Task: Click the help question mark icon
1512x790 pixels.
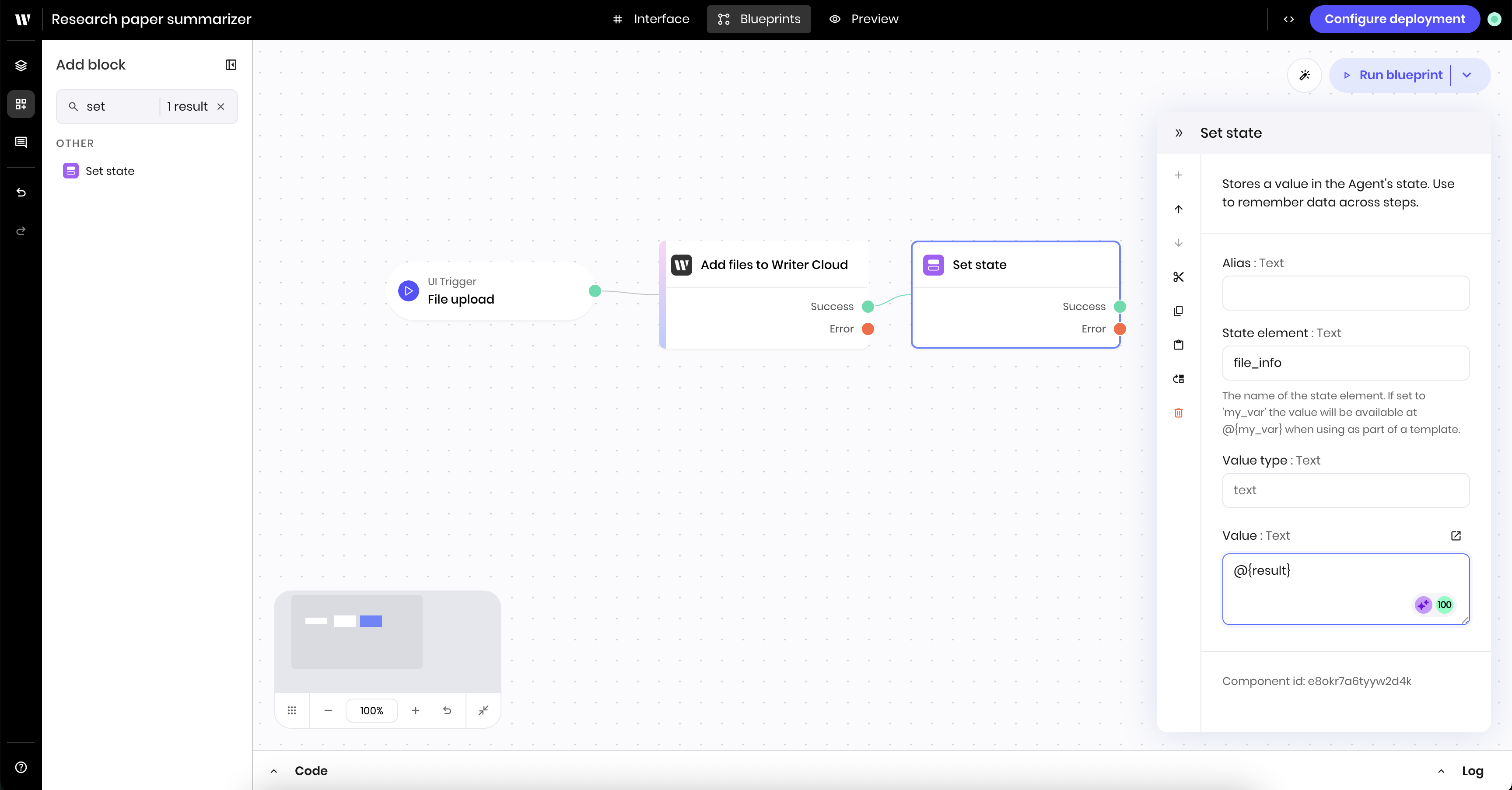Action: point(21,767)
